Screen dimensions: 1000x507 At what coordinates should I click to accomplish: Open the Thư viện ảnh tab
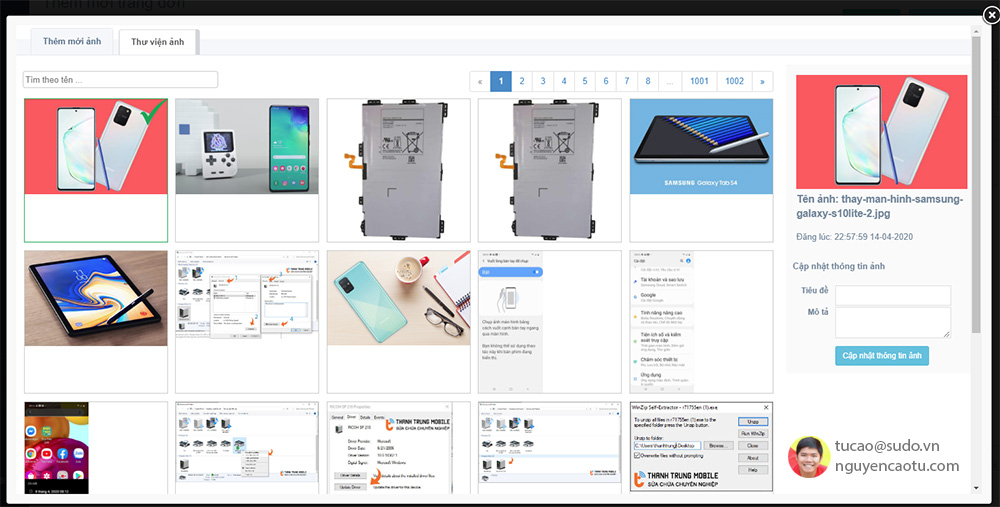(158, 42)
